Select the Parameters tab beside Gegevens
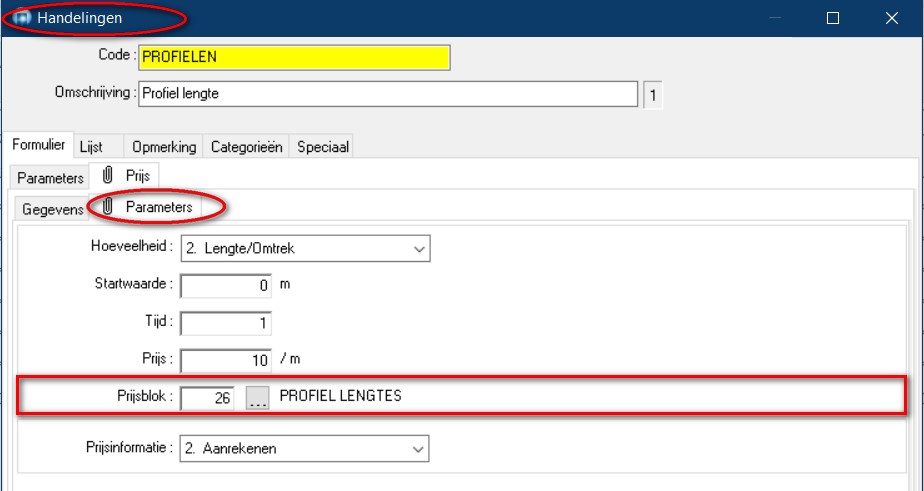This screenshot has height=491, width=924. 147,207
